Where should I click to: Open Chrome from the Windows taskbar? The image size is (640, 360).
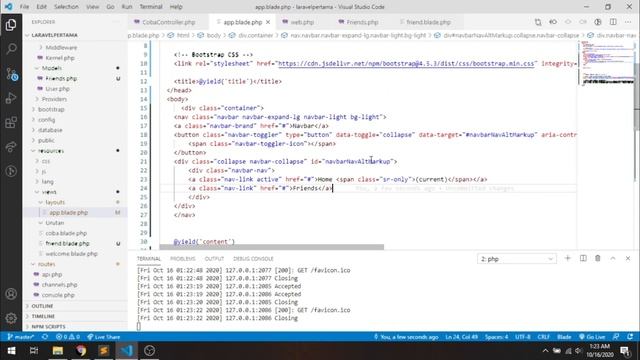(81, 351)
